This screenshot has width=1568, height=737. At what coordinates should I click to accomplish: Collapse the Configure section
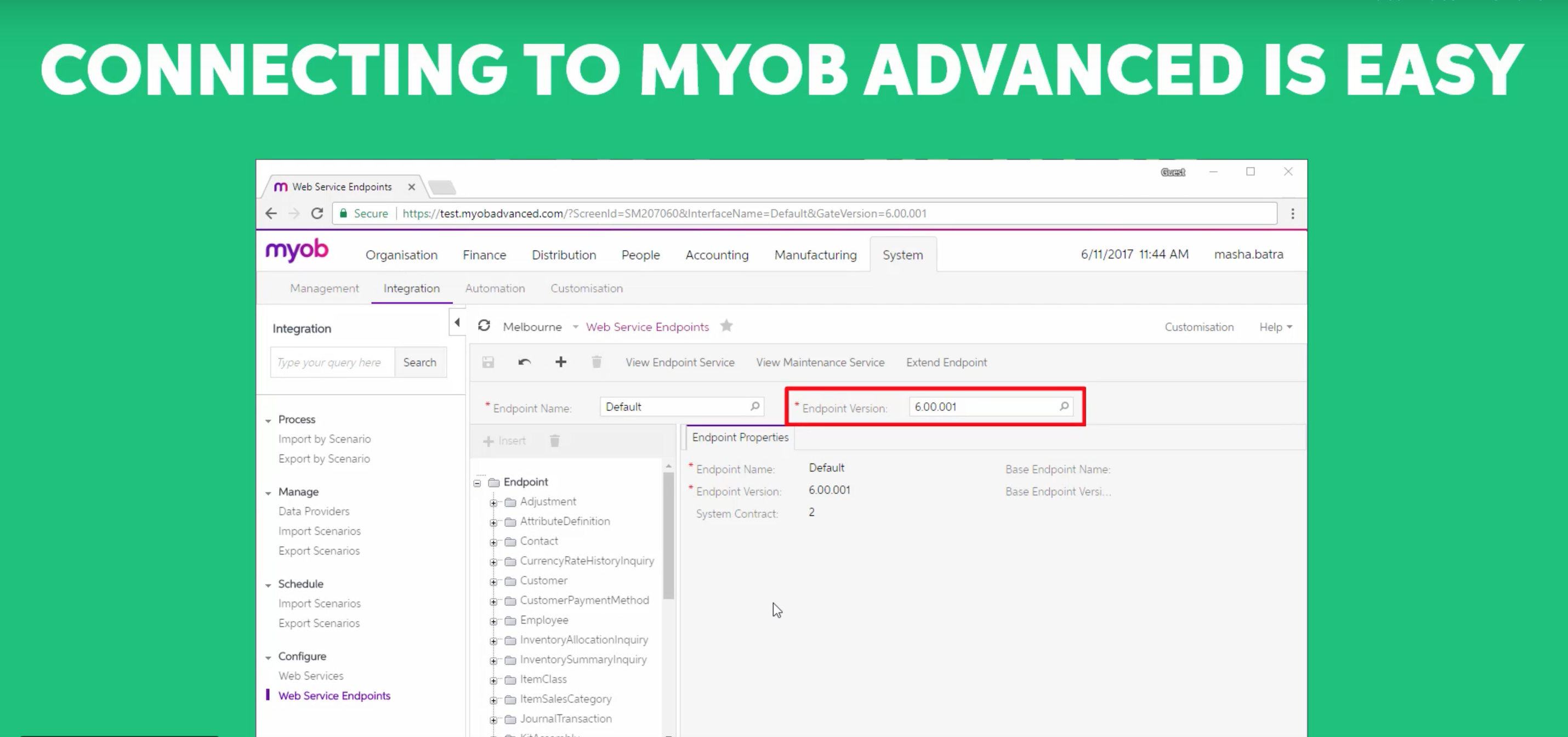click(x=269, y=657)
